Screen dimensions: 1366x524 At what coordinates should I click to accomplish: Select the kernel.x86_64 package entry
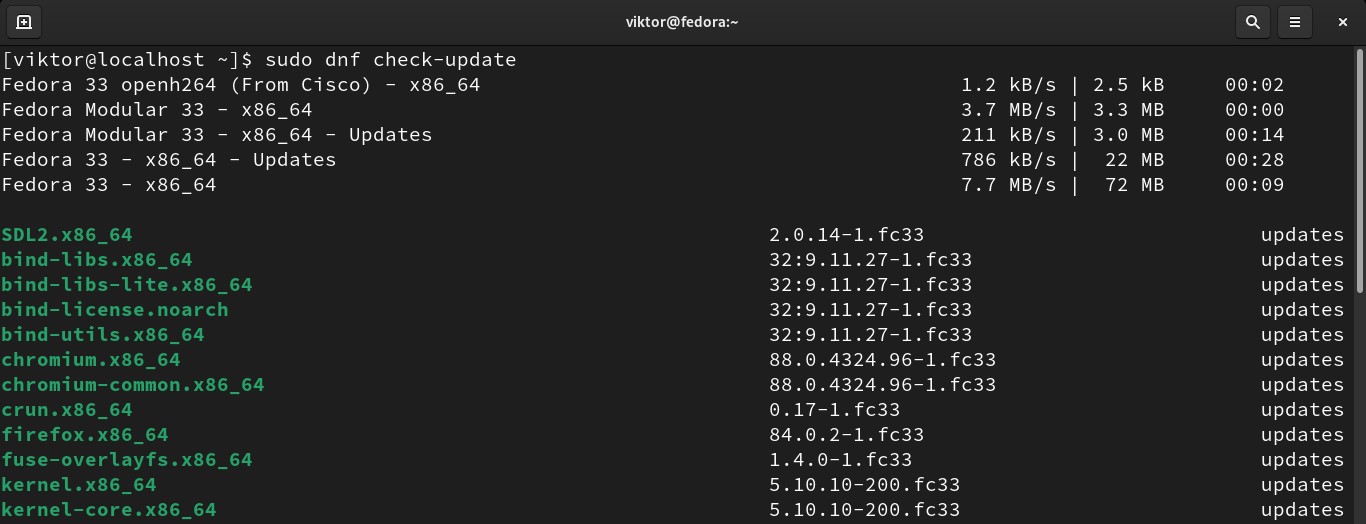(x=79, y=485)
